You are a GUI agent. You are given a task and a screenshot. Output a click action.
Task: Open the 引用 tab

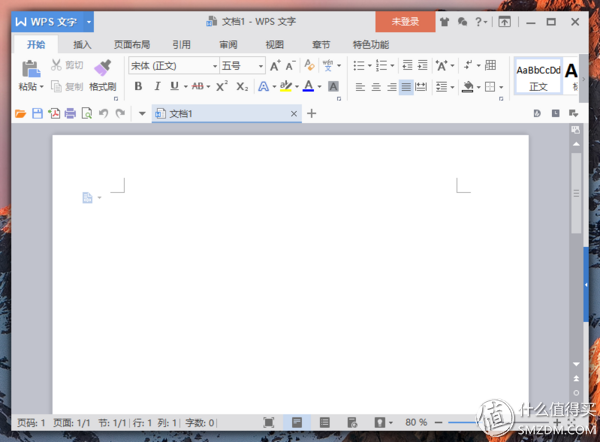coord(181,45)
